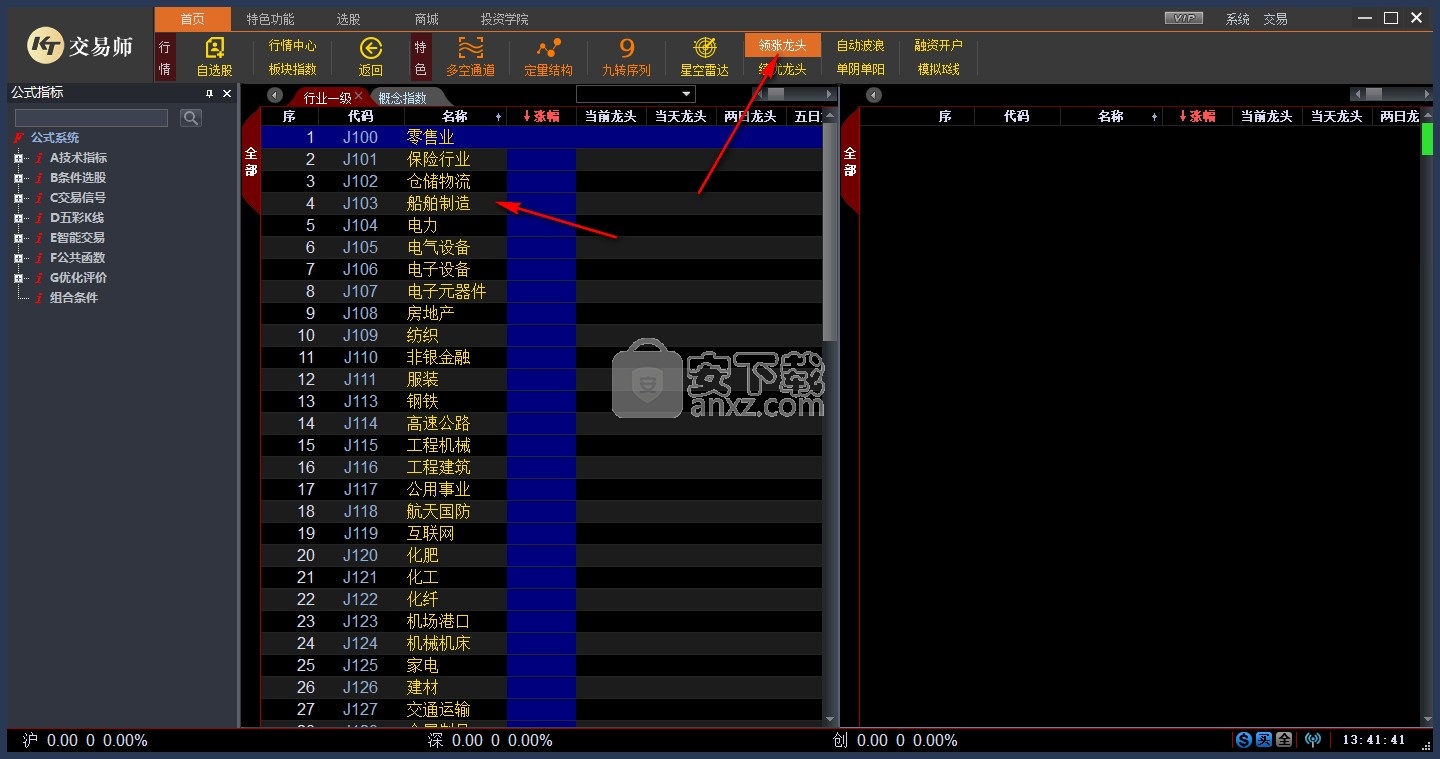
Task: Click the 公式系统 root node icon
Action: [x=18, y=138]
